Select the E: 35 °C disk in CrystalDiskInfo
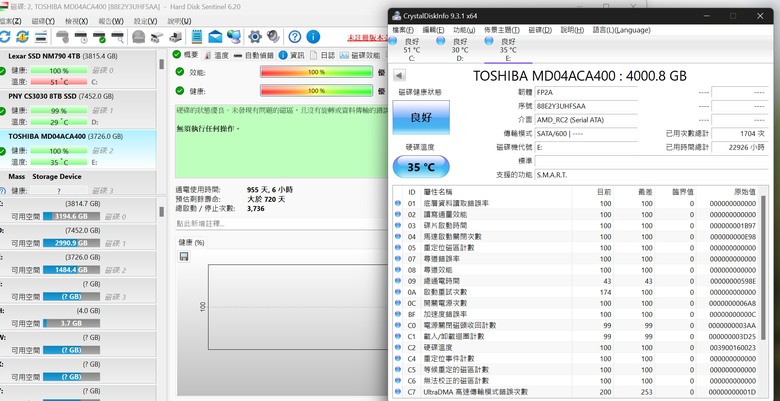Screen dimensions: 780x401 (507, 50)
